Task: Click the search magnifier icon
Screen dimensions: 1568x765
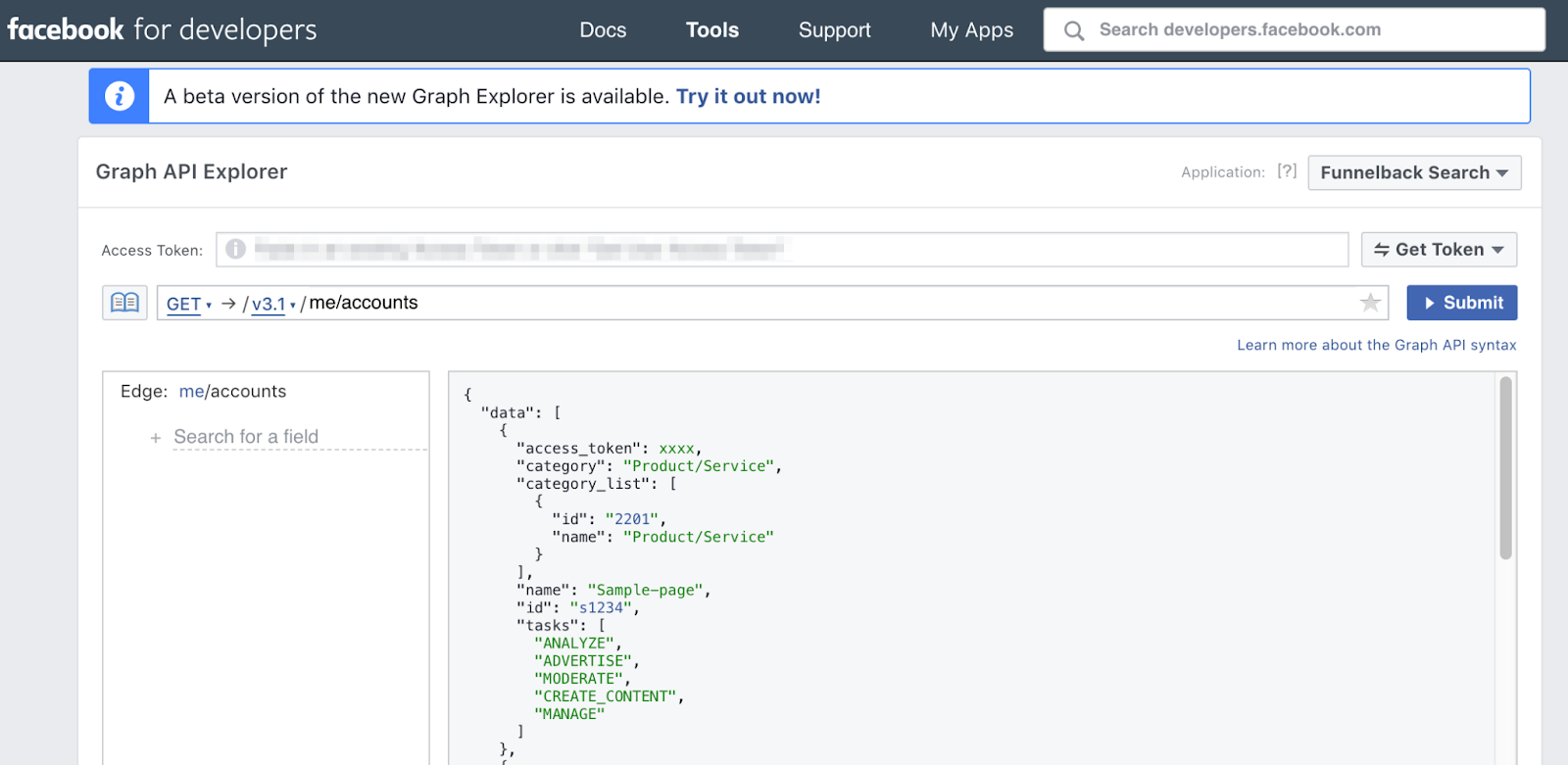Action: [x=1074, y=30]
